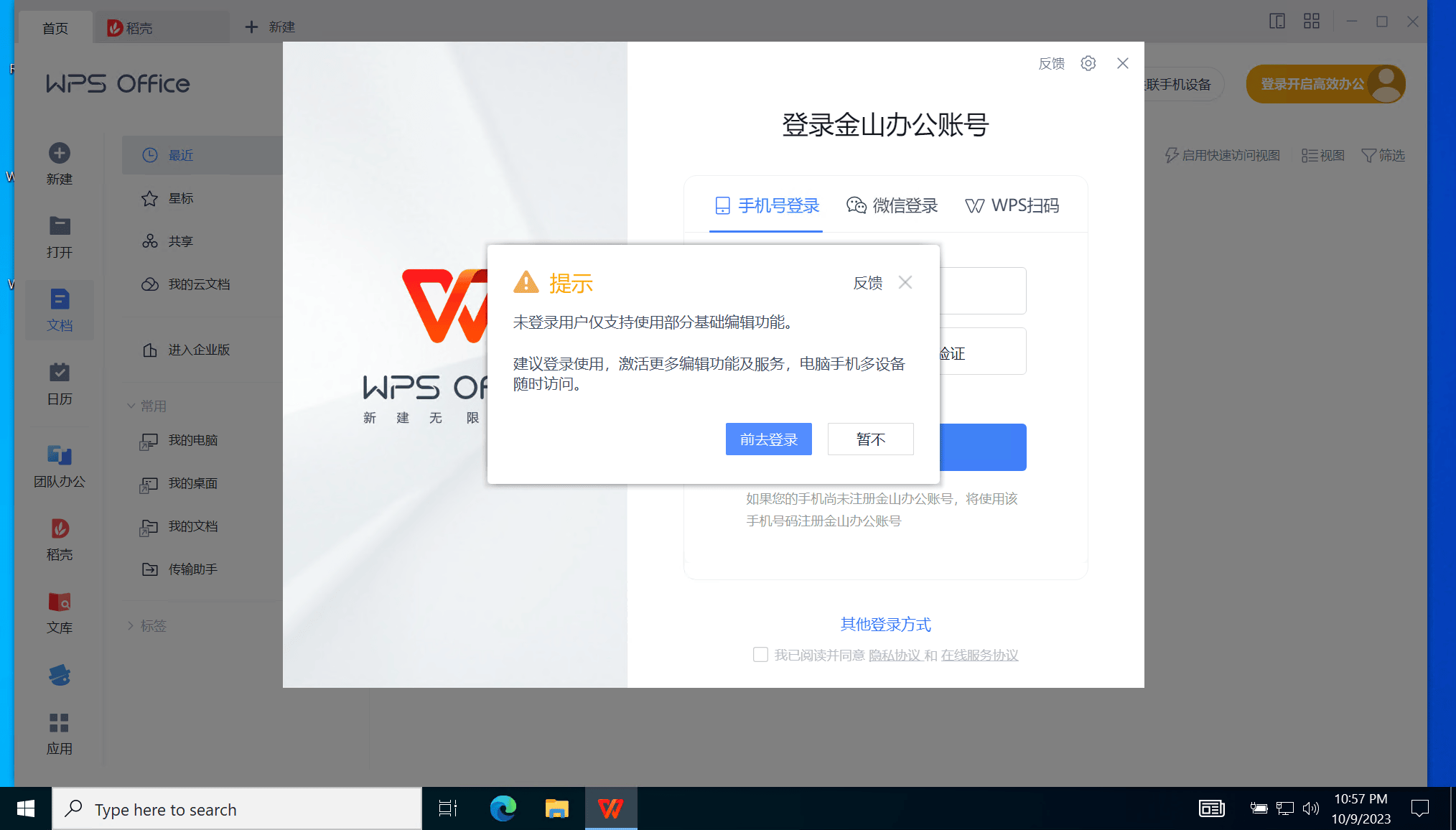Screen dimensions: 1456x830
Task: Open the 文库 library sidebar icon
Action: tap(59, 602)
